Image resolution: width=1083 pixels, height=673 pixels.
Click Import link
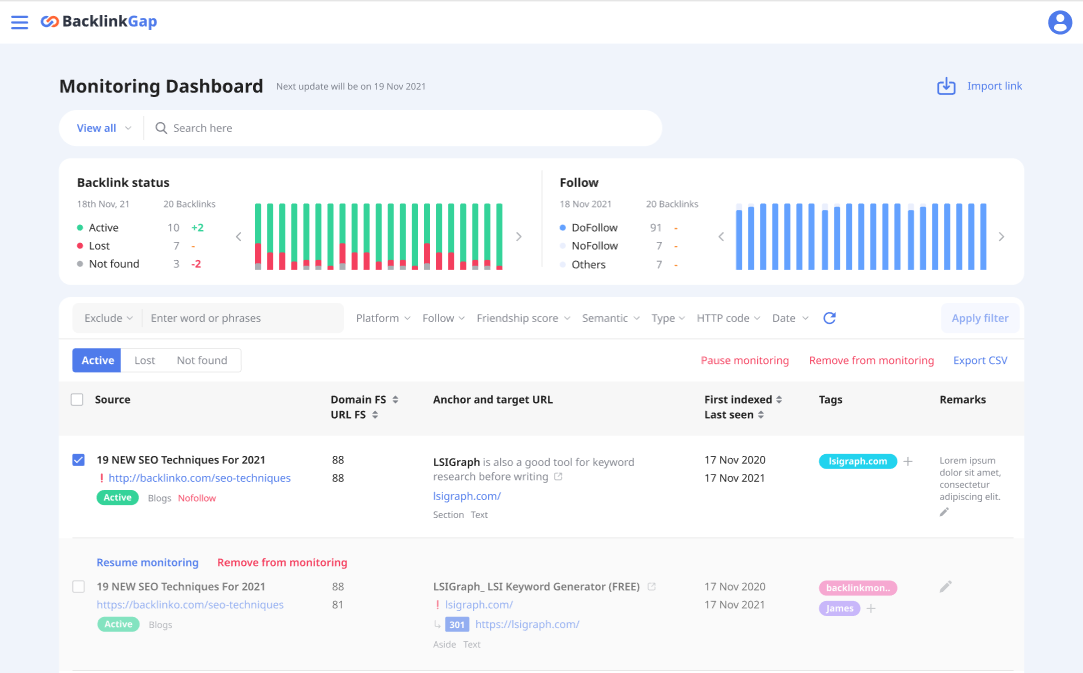coord(995,86)
